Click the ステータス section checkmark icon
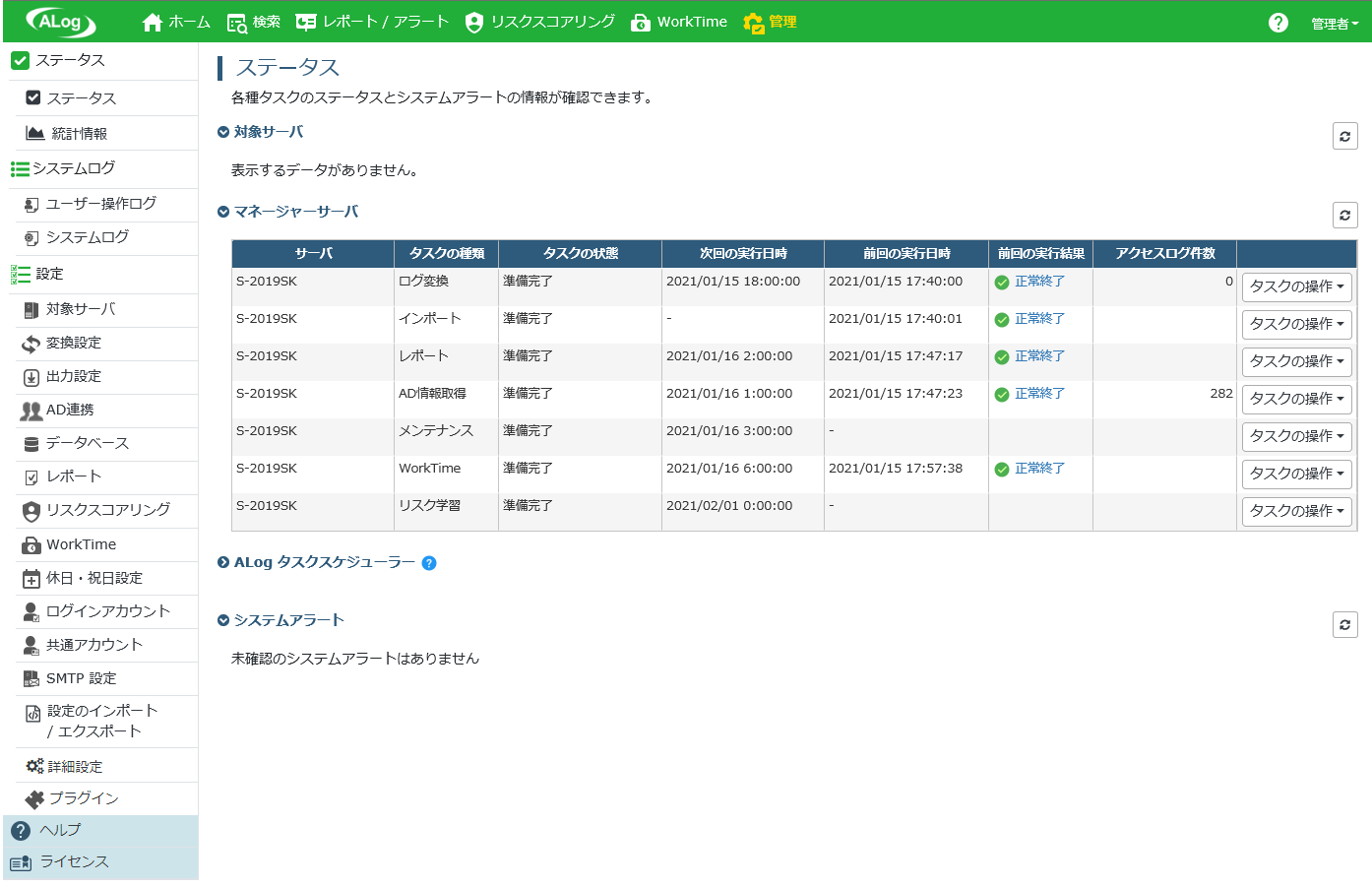The height and width of the screenshot is (888, 1372). coord(20,60)
